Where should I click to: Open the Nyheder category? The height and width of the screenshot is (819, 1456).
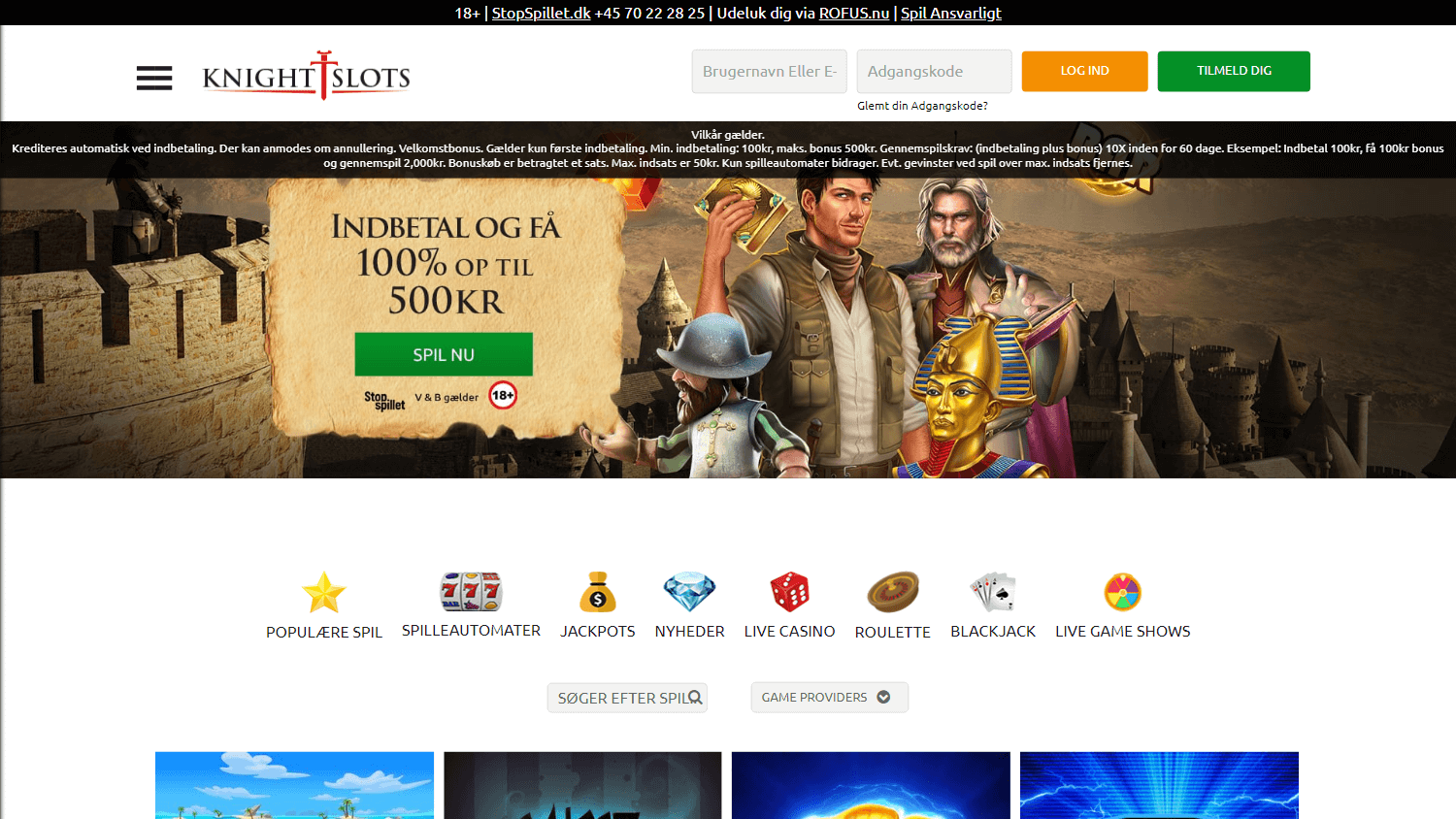pos(689,632)
